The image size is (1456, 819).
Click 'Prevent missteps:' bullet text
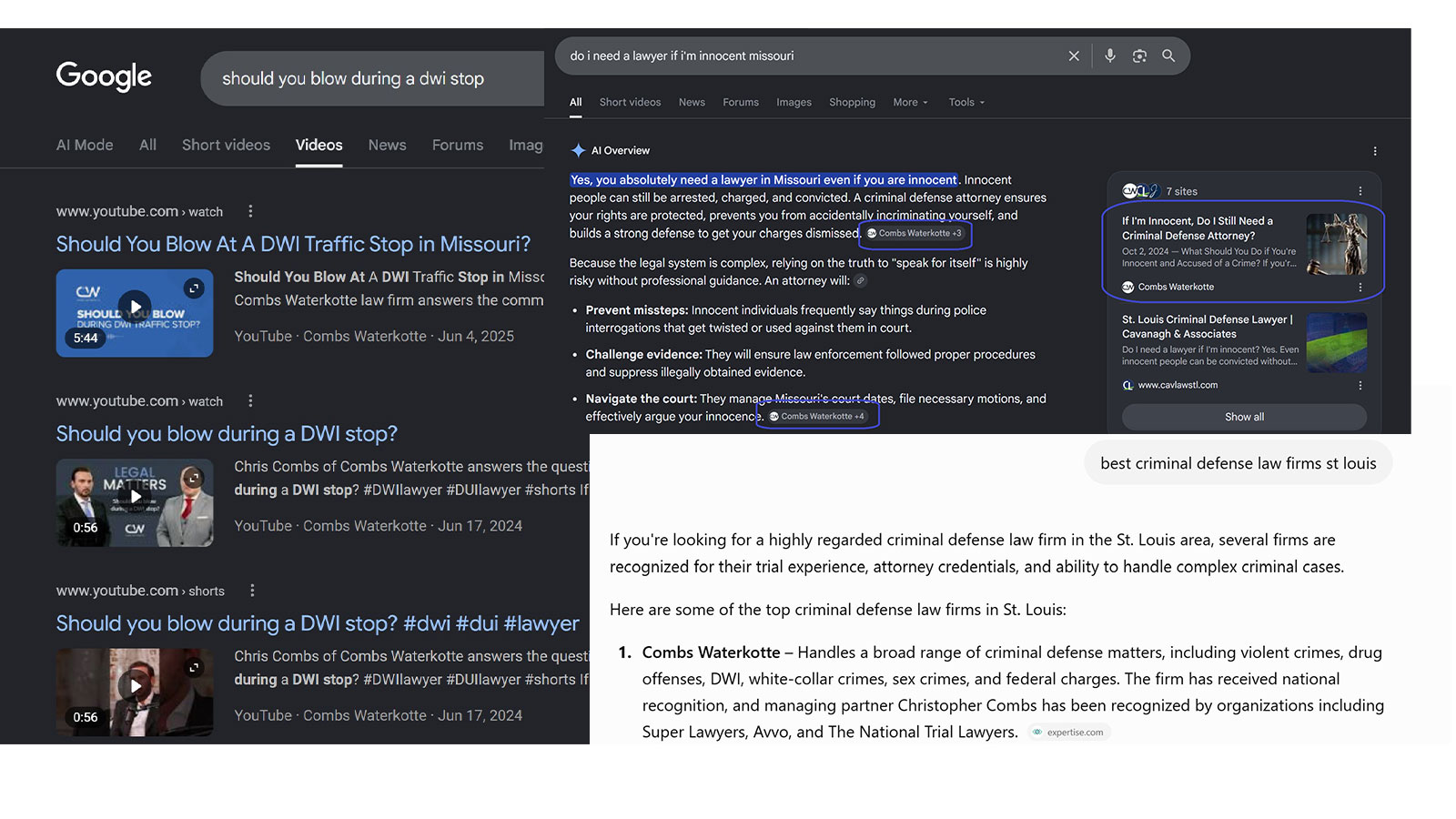coord(637,310)
